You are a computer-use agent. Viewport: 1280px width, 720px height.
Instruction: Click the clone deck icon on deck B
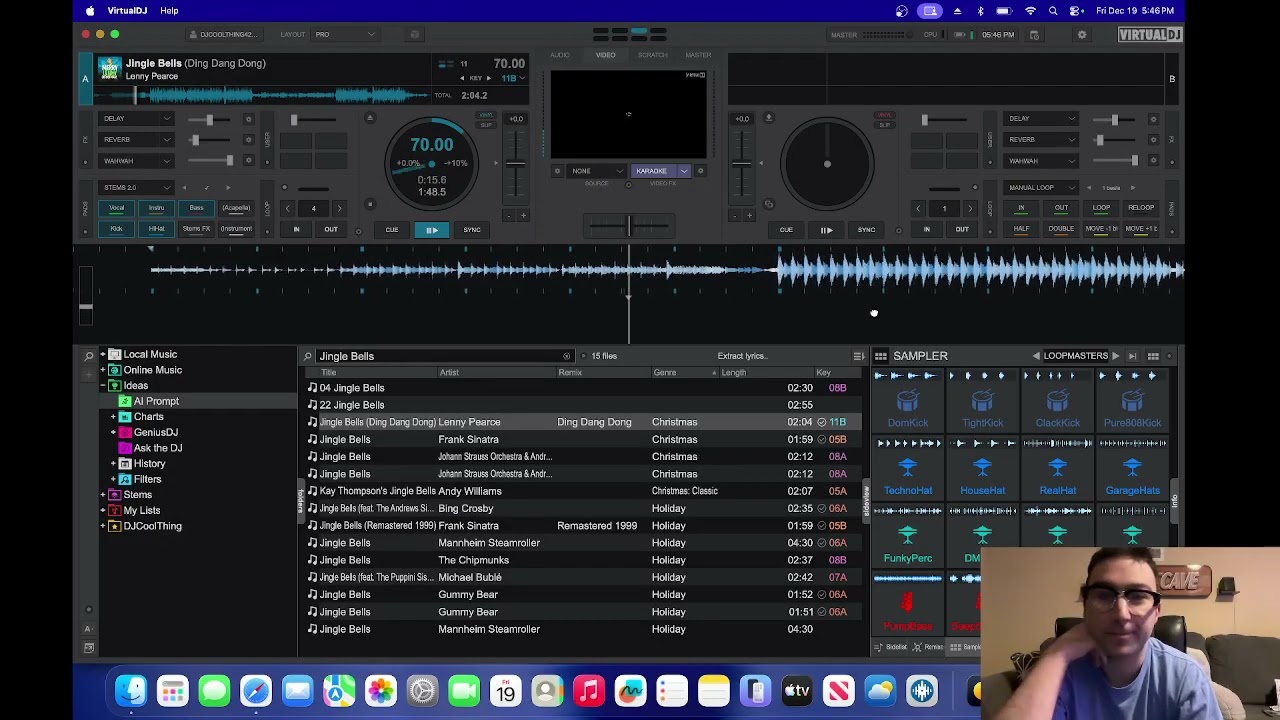pos(768,205)
